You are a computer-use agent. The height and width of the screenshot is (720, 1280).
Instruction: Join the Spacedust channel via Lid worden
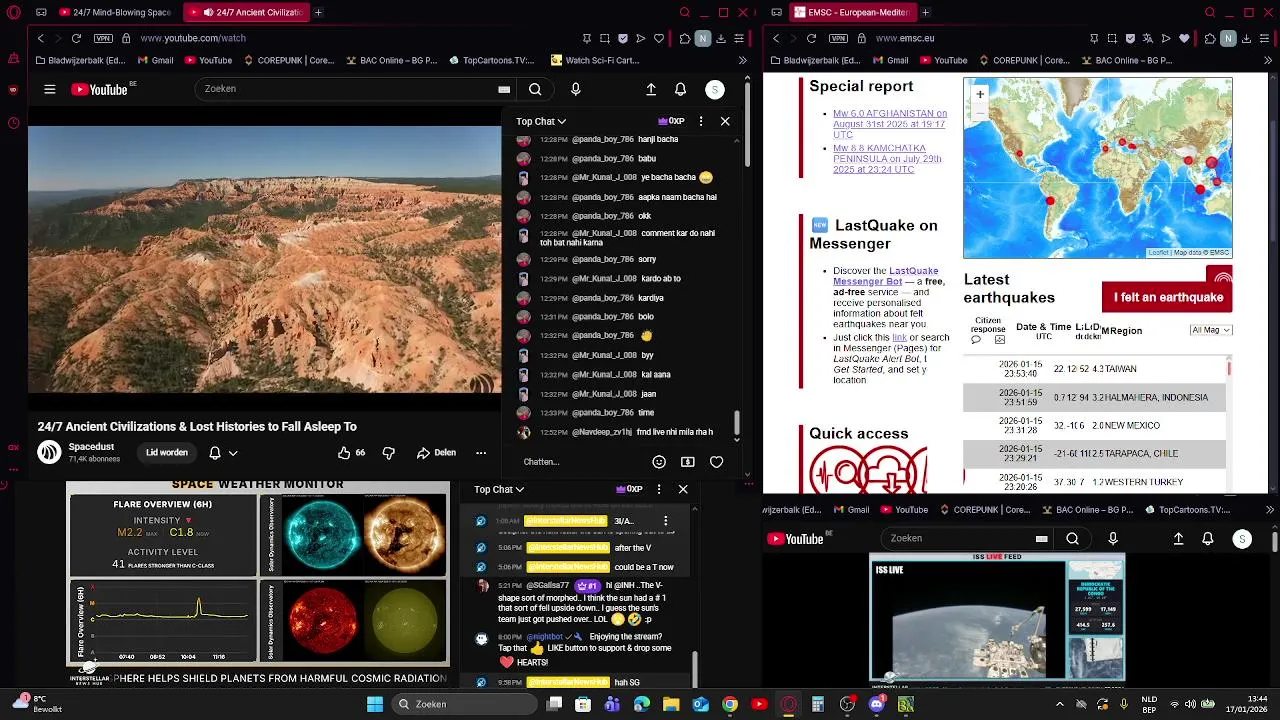(x=167, y=452)
